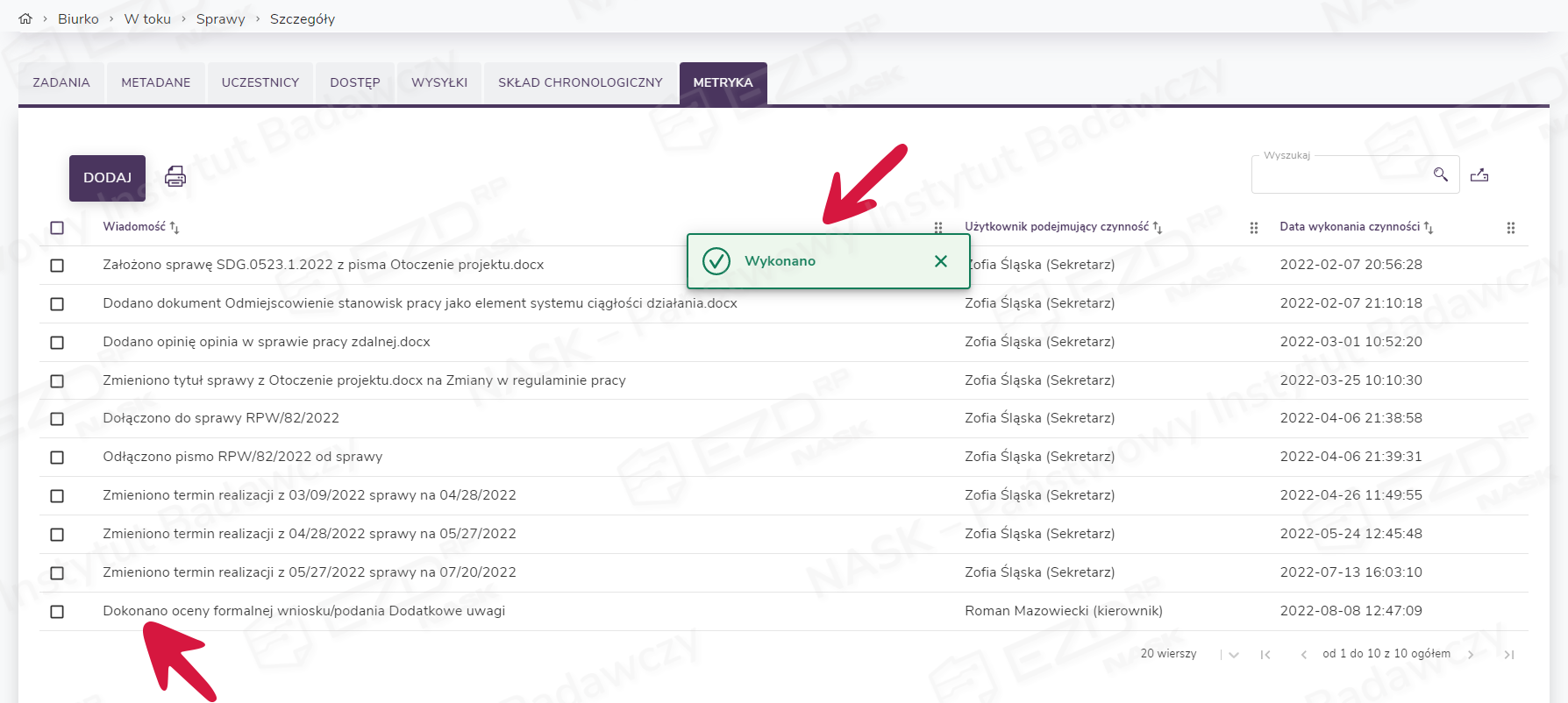Check the row 'Założono sprawę SDG.0523.1.2022'
The width and height of the screenshot is (1568, 703).
click(x=57, y=266)
